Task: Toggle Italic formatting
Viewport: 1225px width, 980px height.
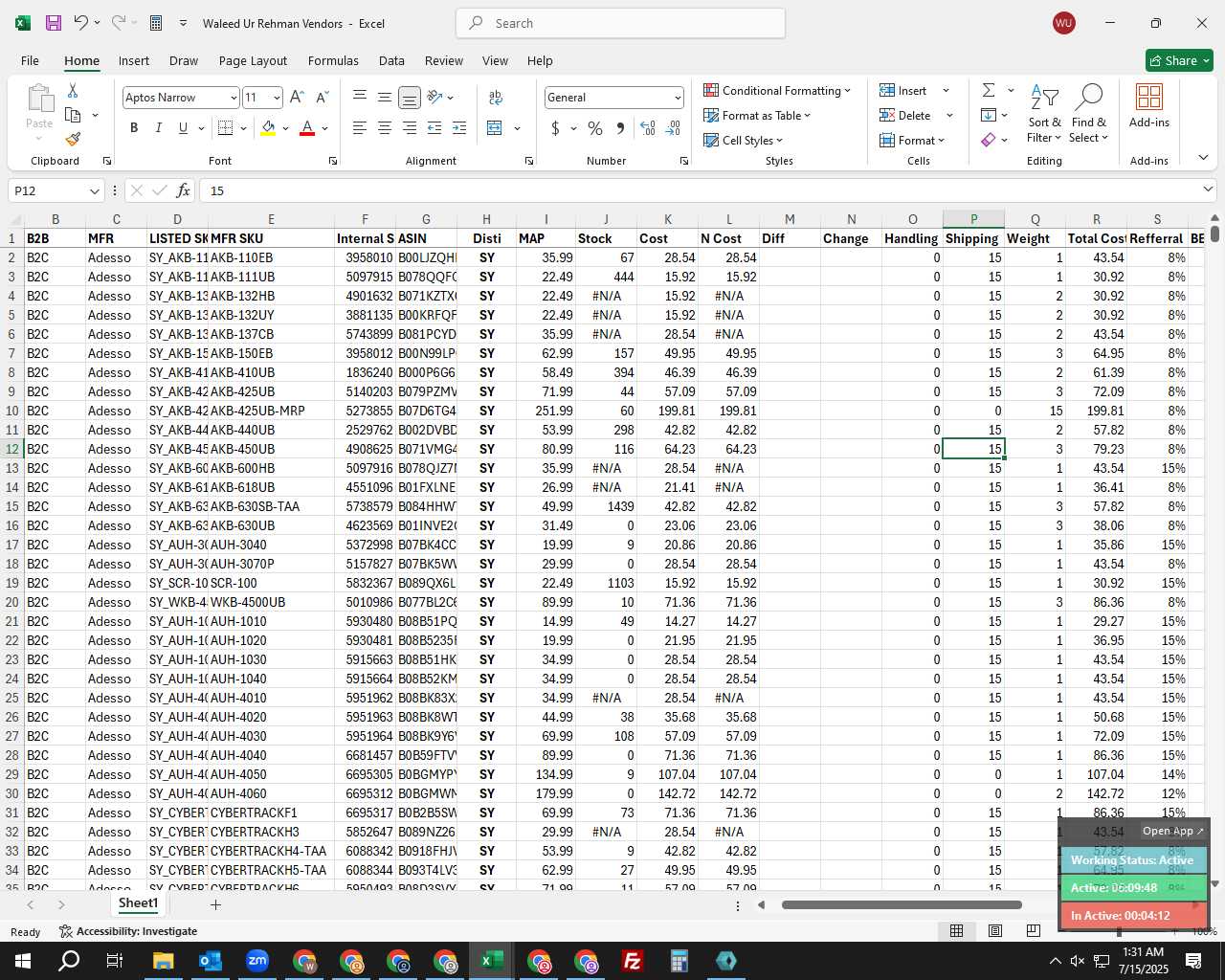Action: click(x=158, y=128)
